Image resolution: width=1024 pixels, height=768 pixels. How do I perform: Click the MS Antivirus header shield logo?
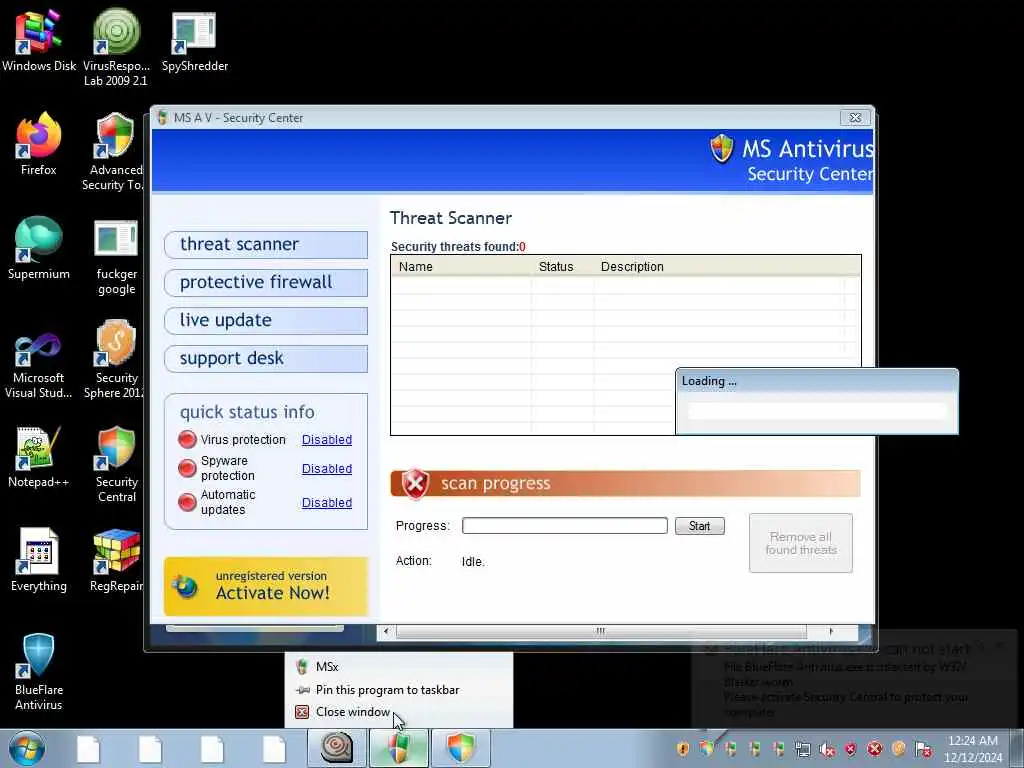tap(722, 148)
